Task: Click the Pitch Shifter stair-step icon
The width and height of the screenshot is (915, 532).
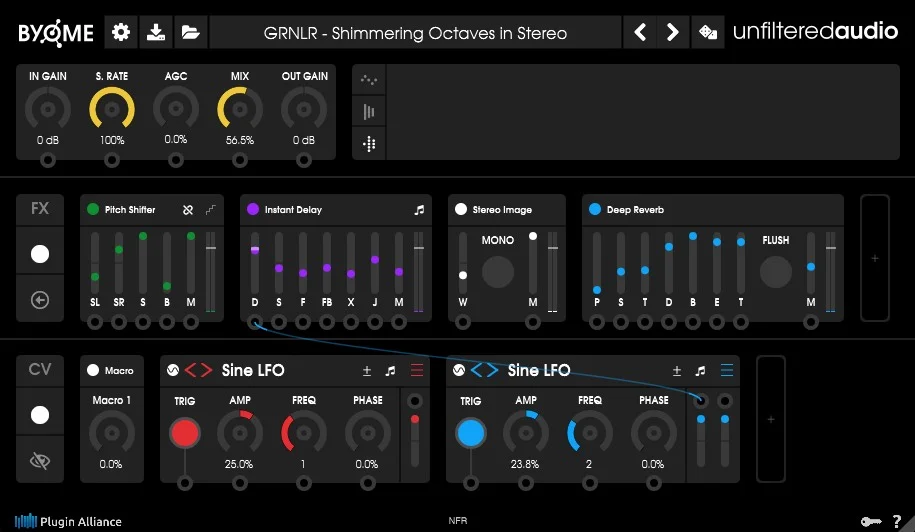Action: point(211,209)
